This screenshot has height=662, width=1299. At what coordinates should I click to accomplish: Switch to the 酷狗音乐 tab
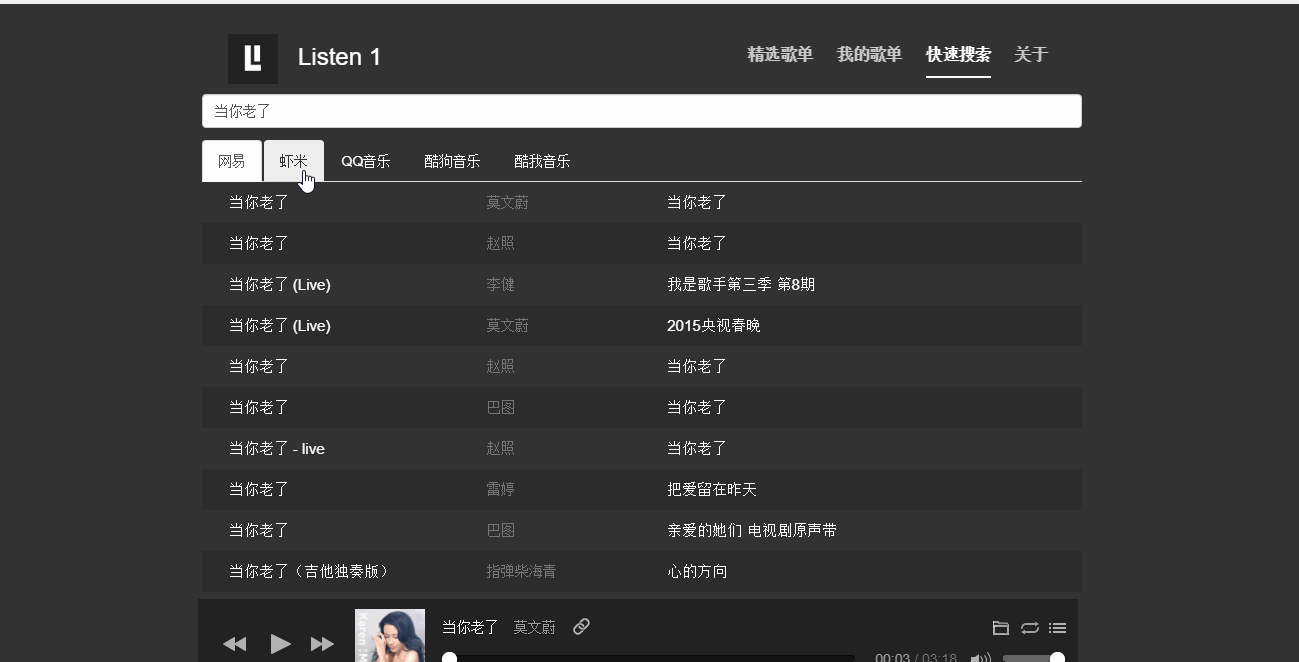[x=452, y=161]
